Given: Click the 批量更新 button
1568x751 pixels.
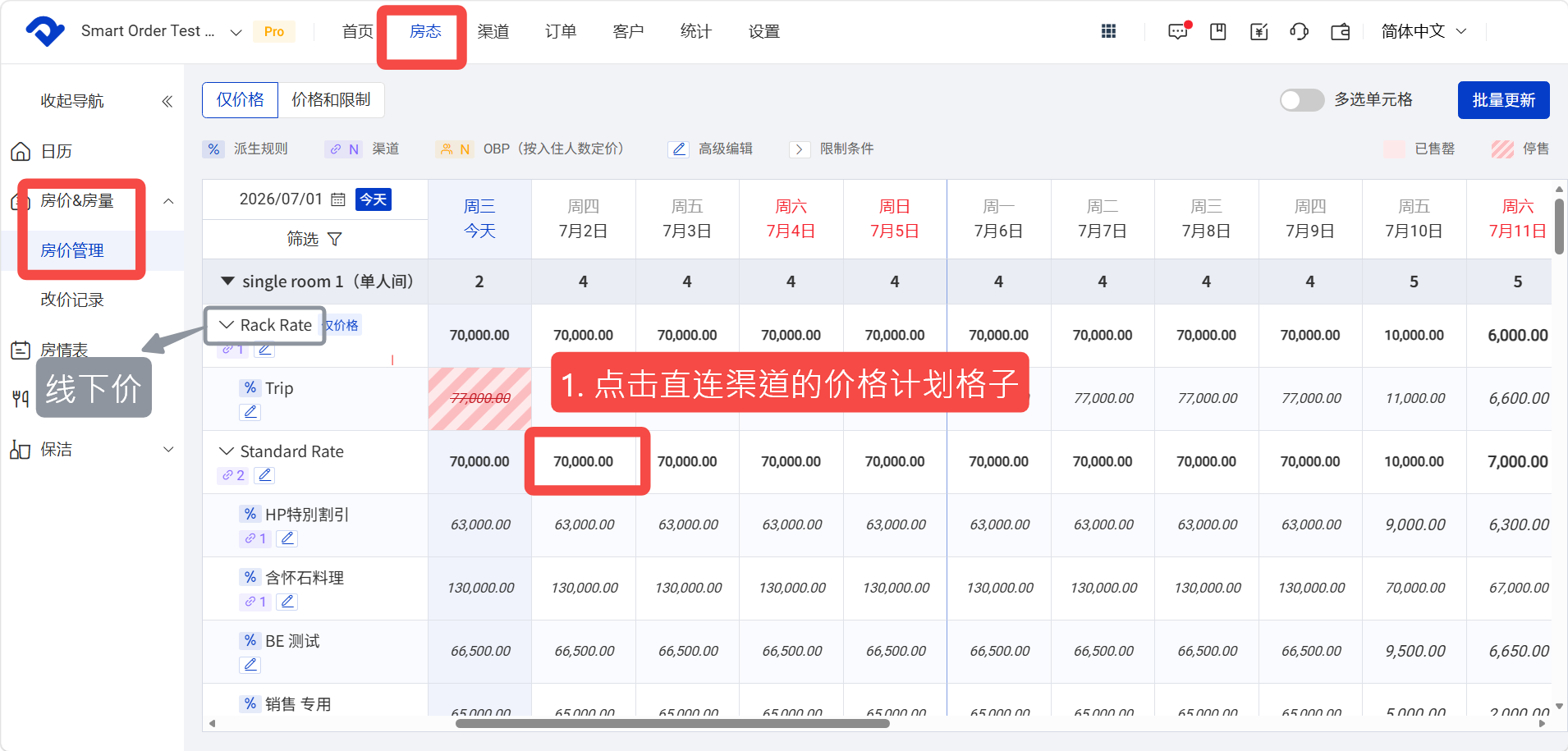Looking at the screenshot, I should coord(1503,100).
